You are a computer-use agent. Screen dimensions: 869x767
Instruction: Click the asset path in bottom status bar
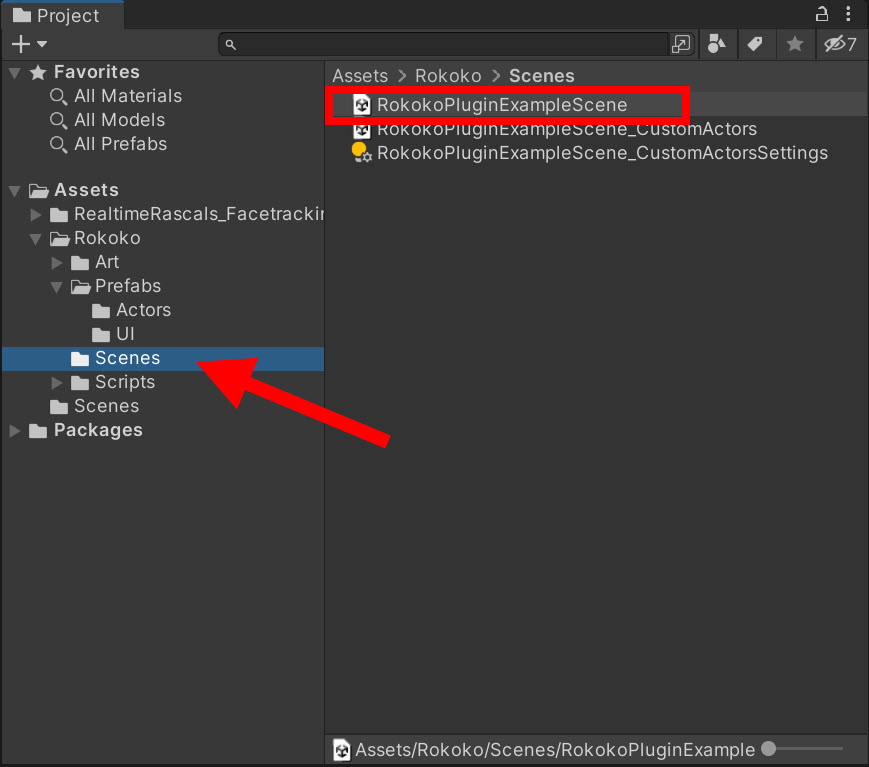pyautogui.click(x=555, y=750)
